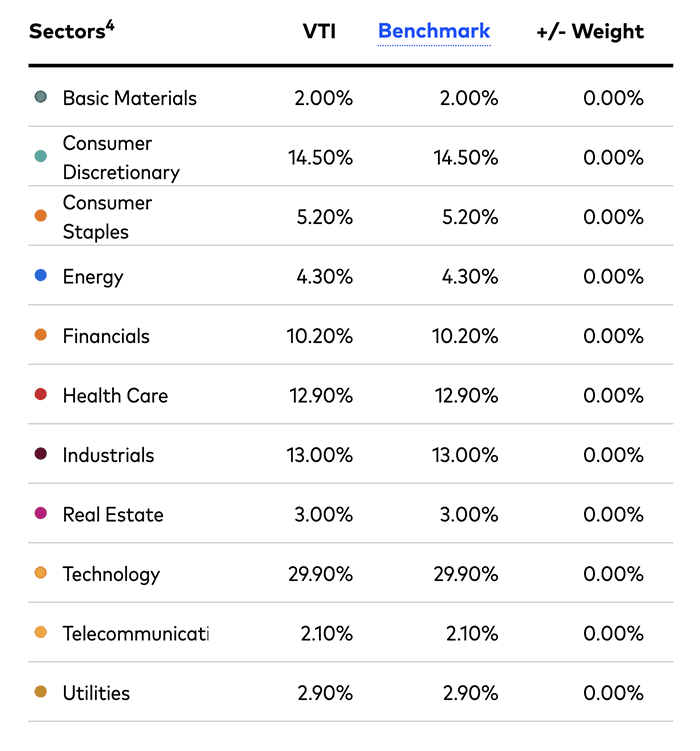700x751 pixels.
Task: Click the Energy benchmark value 4.30%
Action: [x=470, y=276]
